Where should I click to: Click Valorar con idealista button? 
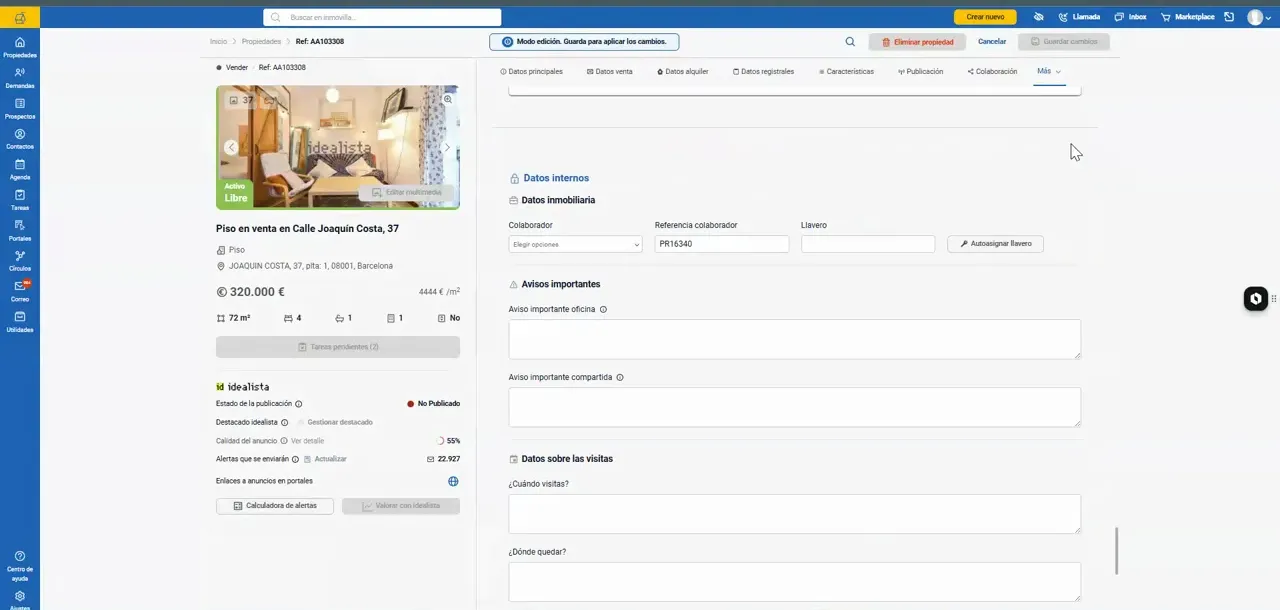click(401, 506)
